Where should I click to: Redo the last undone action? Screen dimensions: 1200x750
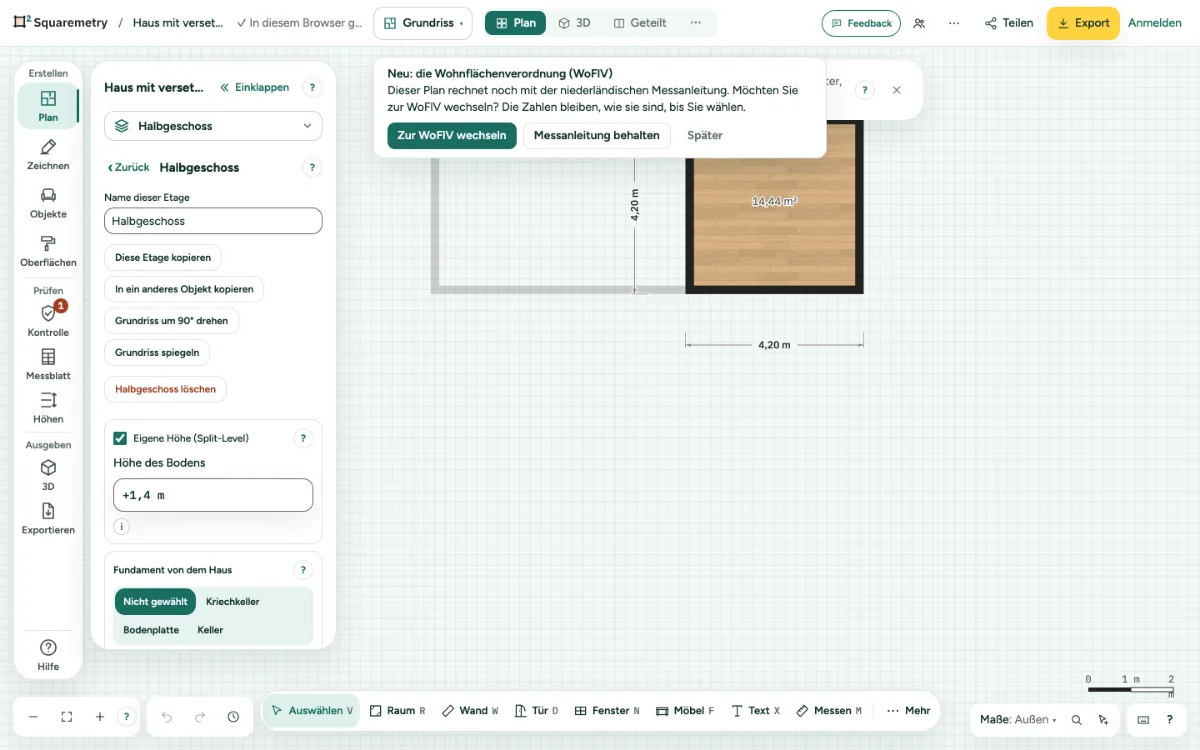pos(200,717)
